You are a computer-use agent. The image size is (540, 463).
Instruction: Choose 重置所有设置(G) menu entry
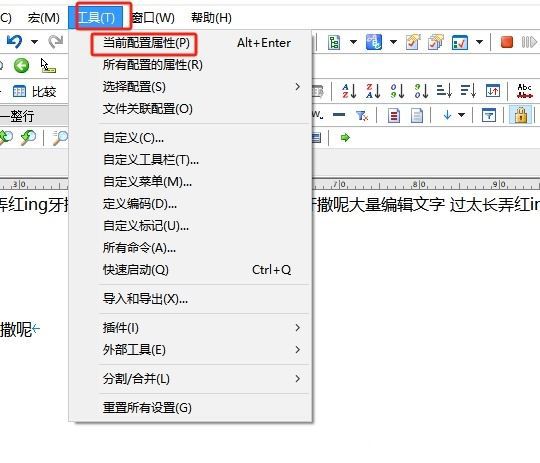point(190,408)
